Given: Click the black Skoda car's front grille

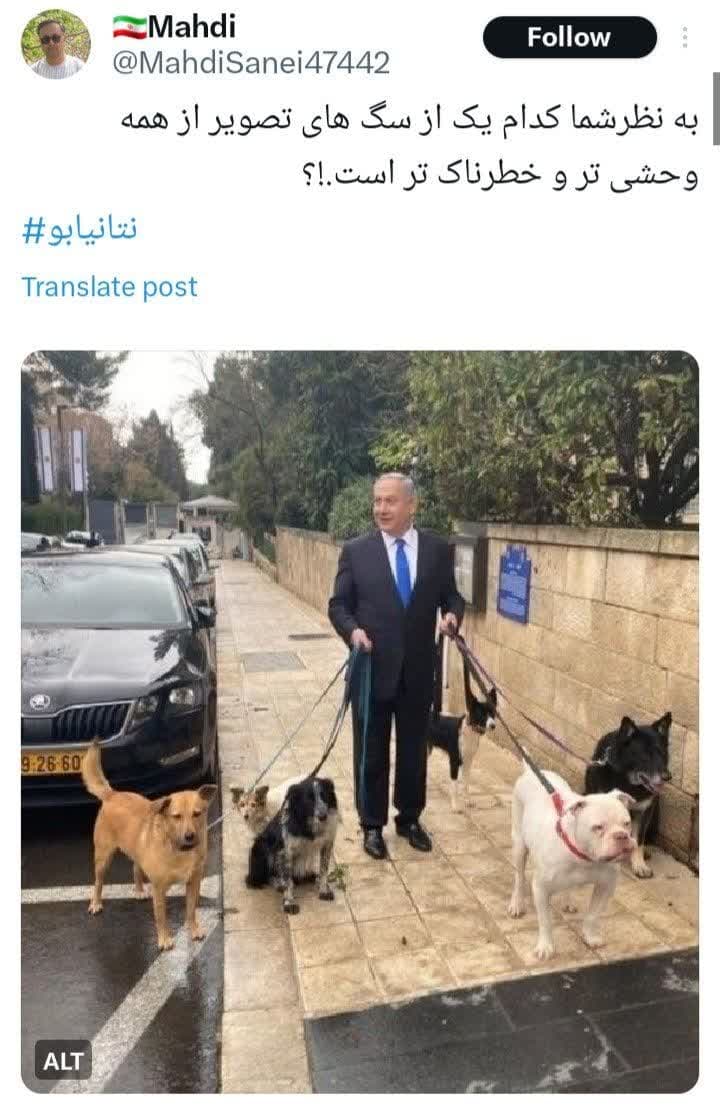Looking at the screenshot, I should click(x=90, y=723).
